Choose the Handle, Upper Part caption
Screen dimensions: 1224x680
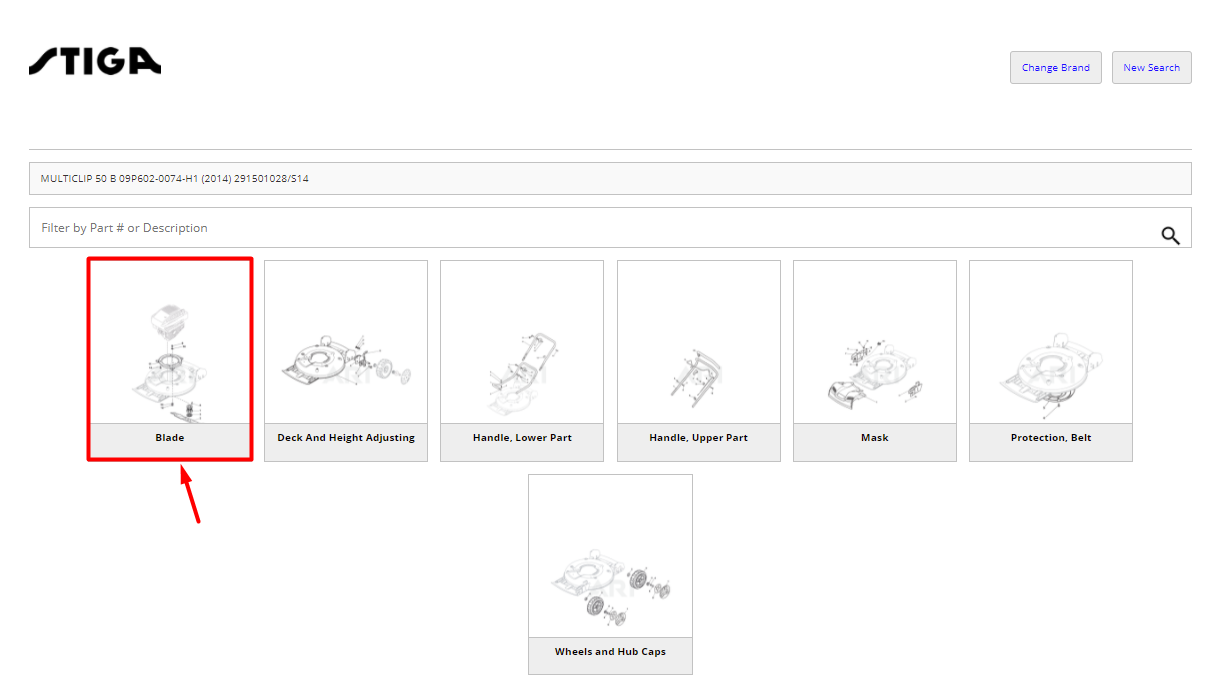click(698, 438)
